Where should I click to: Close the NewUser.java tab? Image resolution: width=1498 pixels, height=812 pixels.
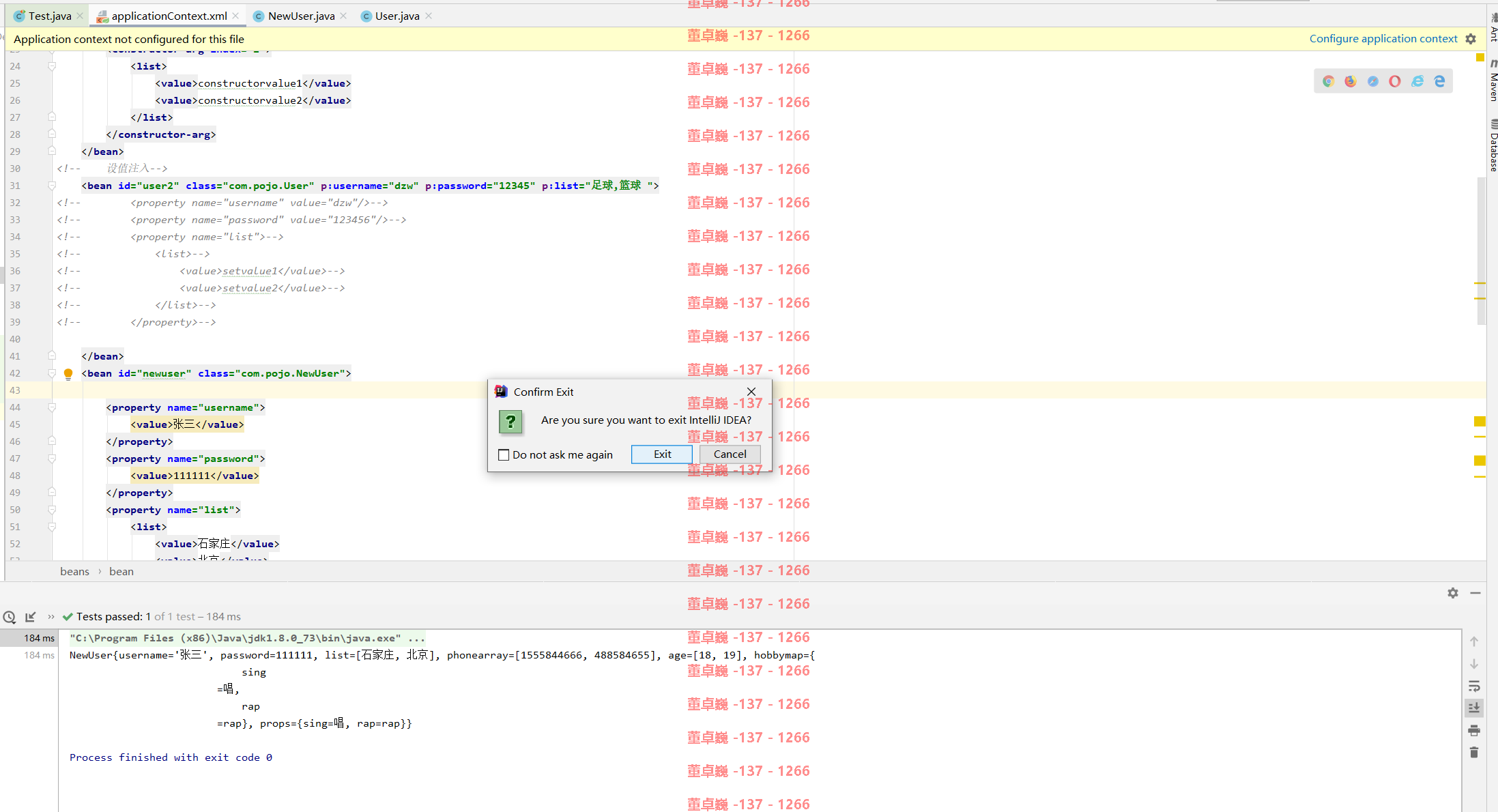(343, 16)
